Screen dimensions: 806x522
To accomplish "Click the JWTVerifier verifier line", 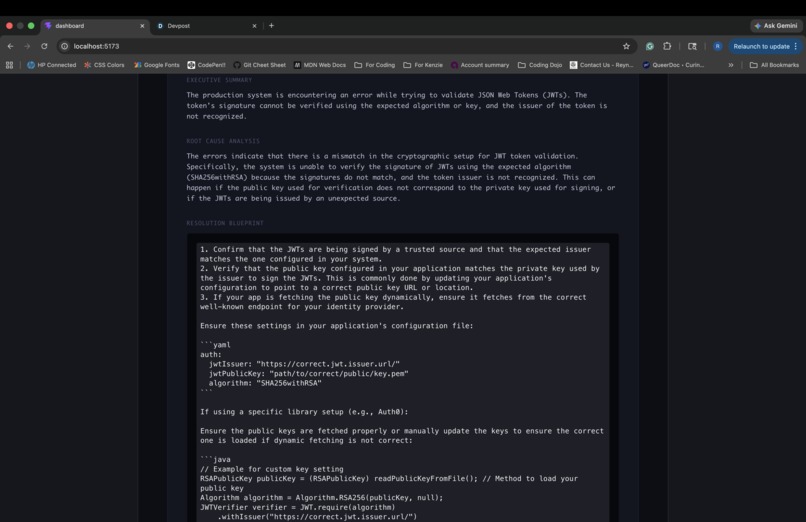I will click(298, 507).
